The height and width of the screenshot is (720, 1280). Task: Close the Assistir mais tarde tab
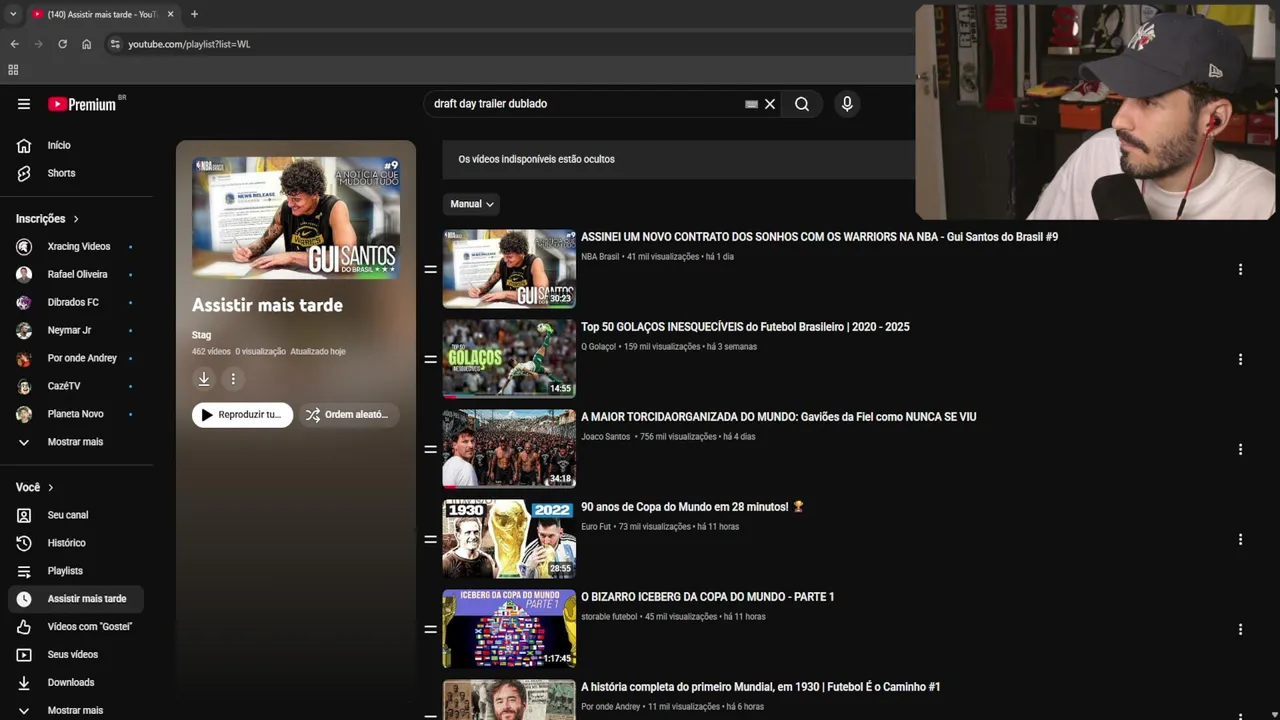pyautogui.click(x=170, y=14)
